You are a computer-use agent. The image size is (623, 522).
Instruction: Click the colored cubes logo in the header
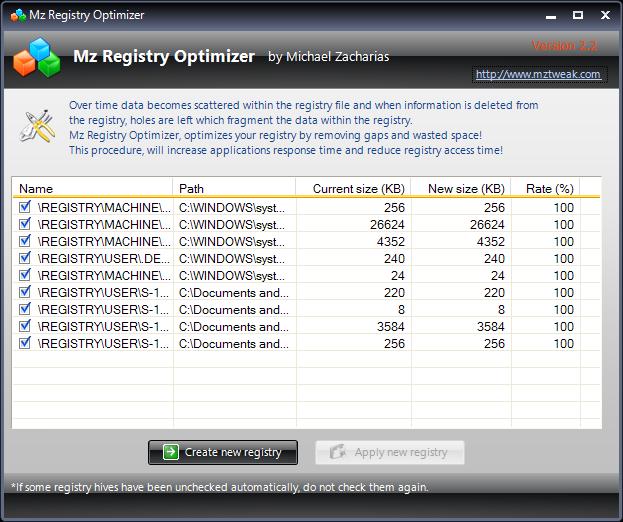37,57
